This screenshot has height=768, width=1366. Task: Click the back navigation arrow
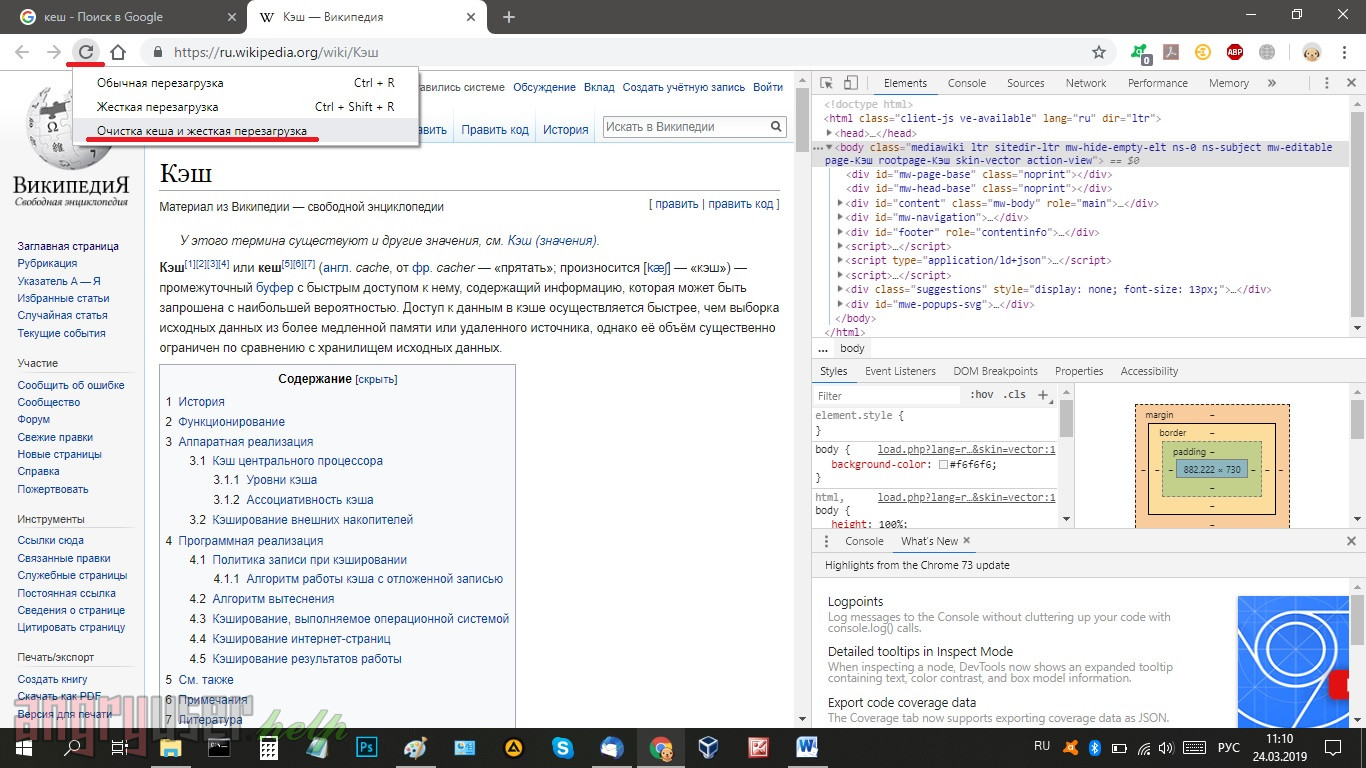(x=22, y=52)
